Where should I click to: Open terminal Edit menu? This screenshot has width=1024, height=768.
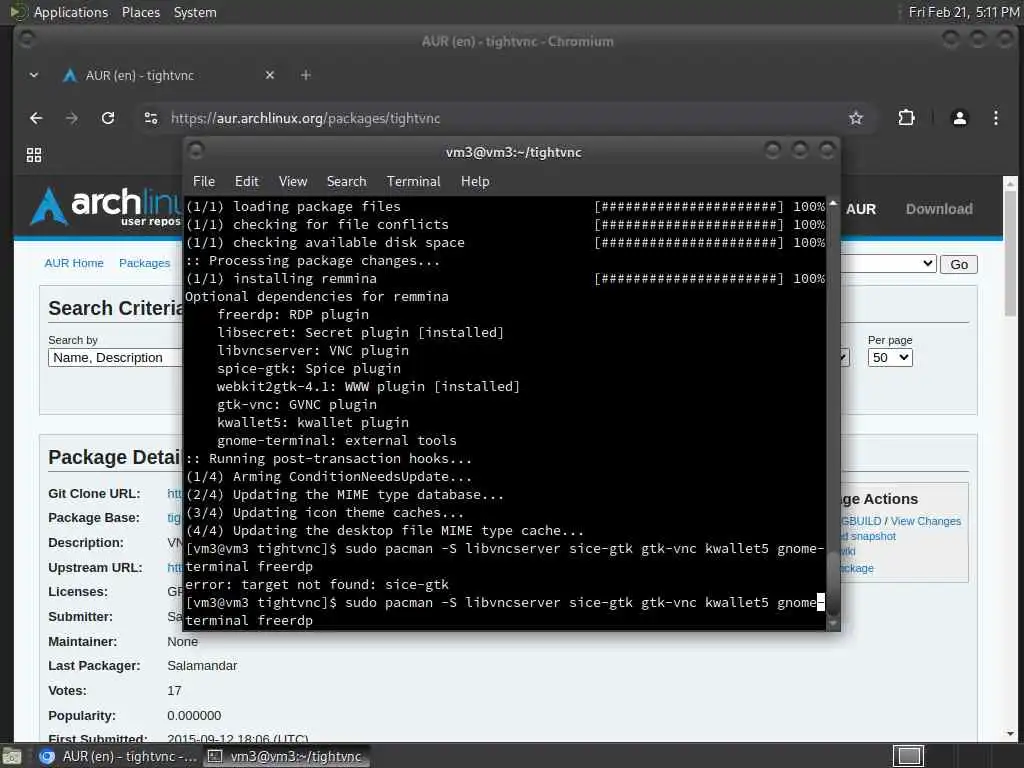[x=246, y=182]
